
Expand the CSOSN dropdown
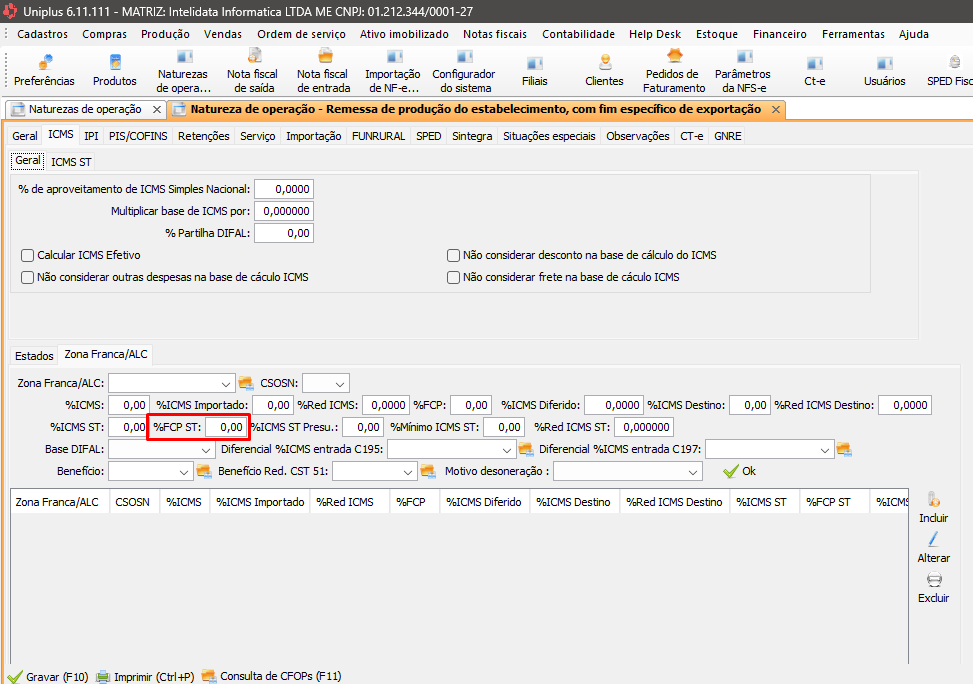click(x=339, y=383)
